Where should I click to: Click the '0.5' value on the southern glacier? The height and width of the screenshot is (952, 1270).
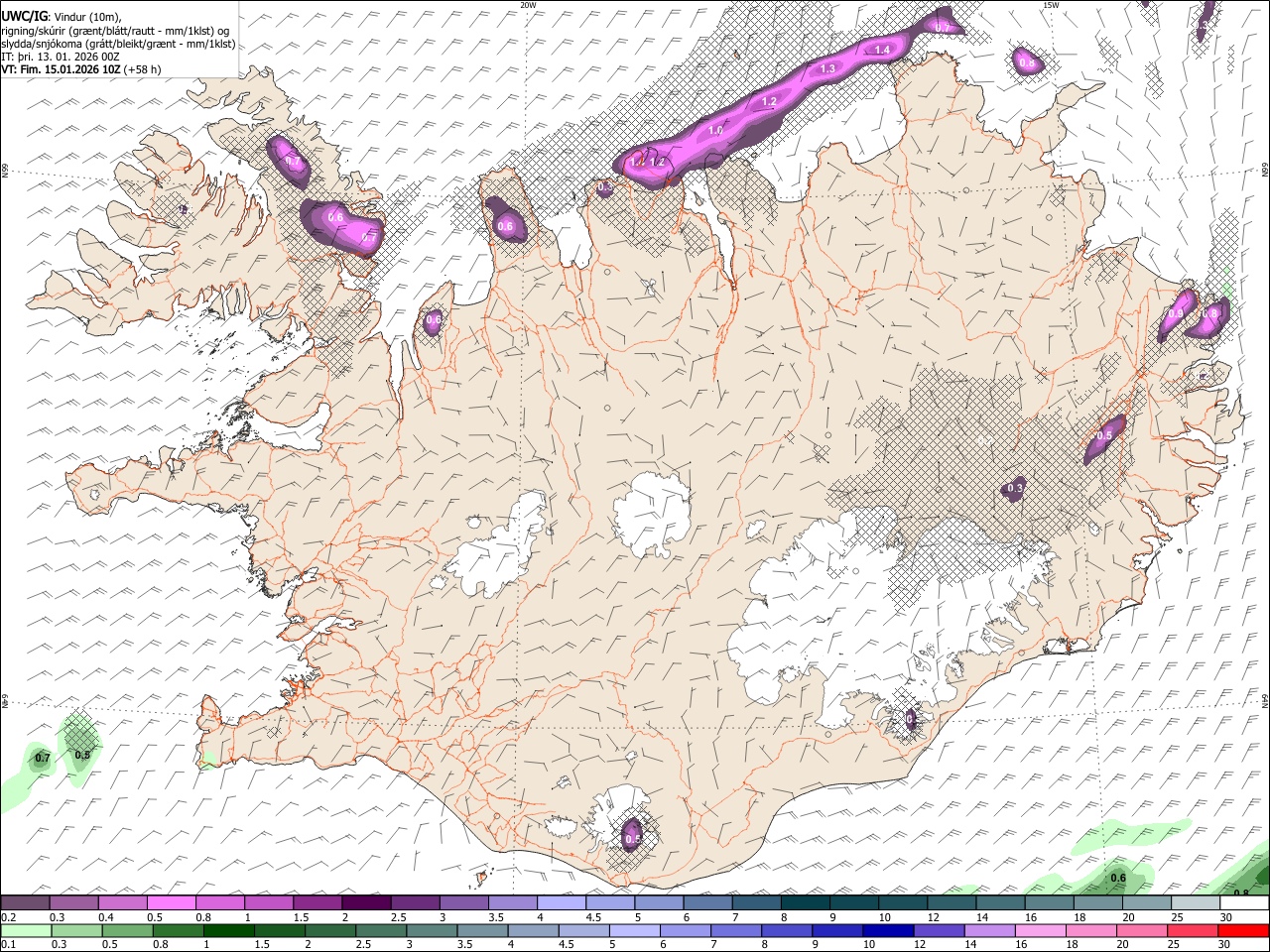632,839
